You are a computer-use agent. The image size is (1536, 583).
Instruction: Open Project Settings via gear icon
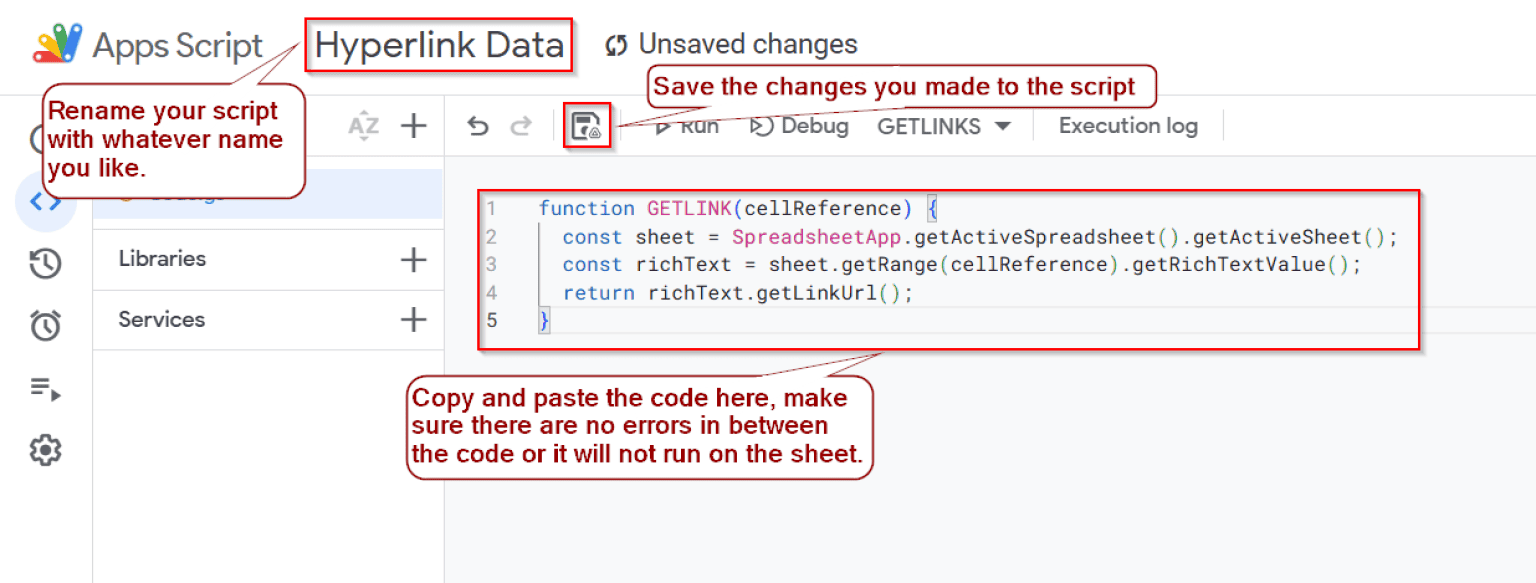[45, 450]
